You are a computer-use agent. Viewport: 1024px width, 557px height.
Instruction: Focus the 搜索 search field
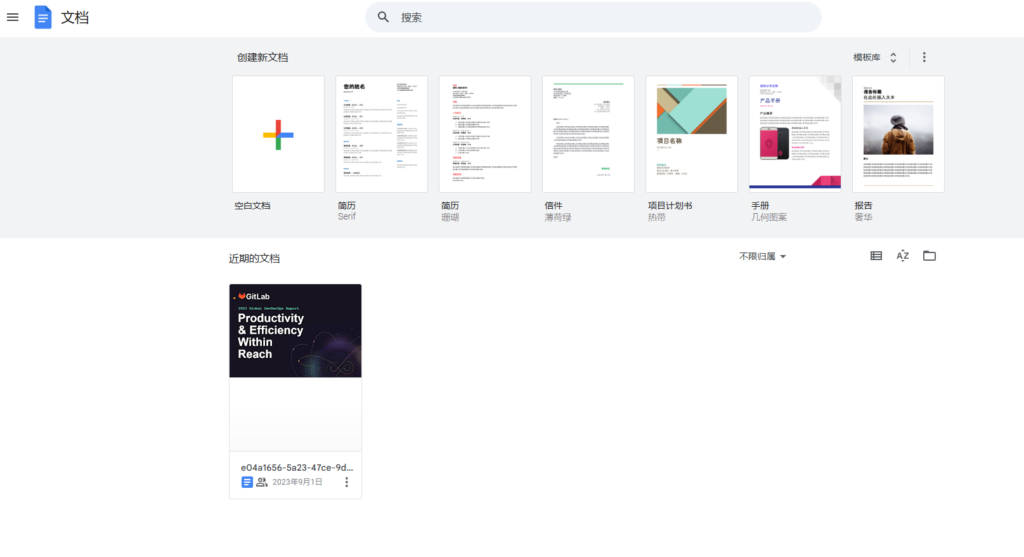point(593,17)
